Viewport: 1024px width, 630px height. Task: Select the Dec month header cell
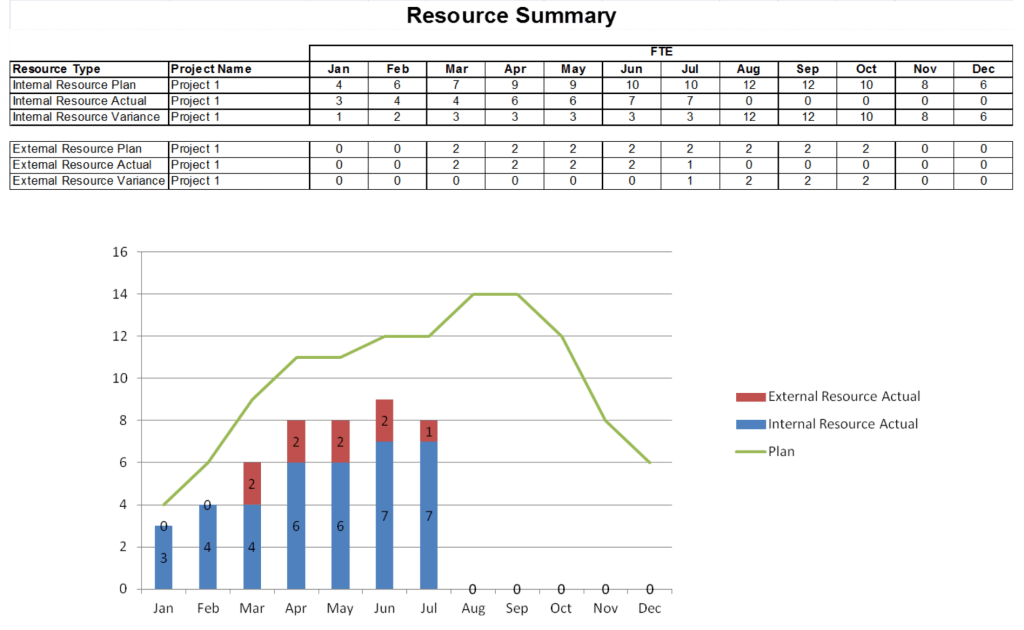[983, 69]
